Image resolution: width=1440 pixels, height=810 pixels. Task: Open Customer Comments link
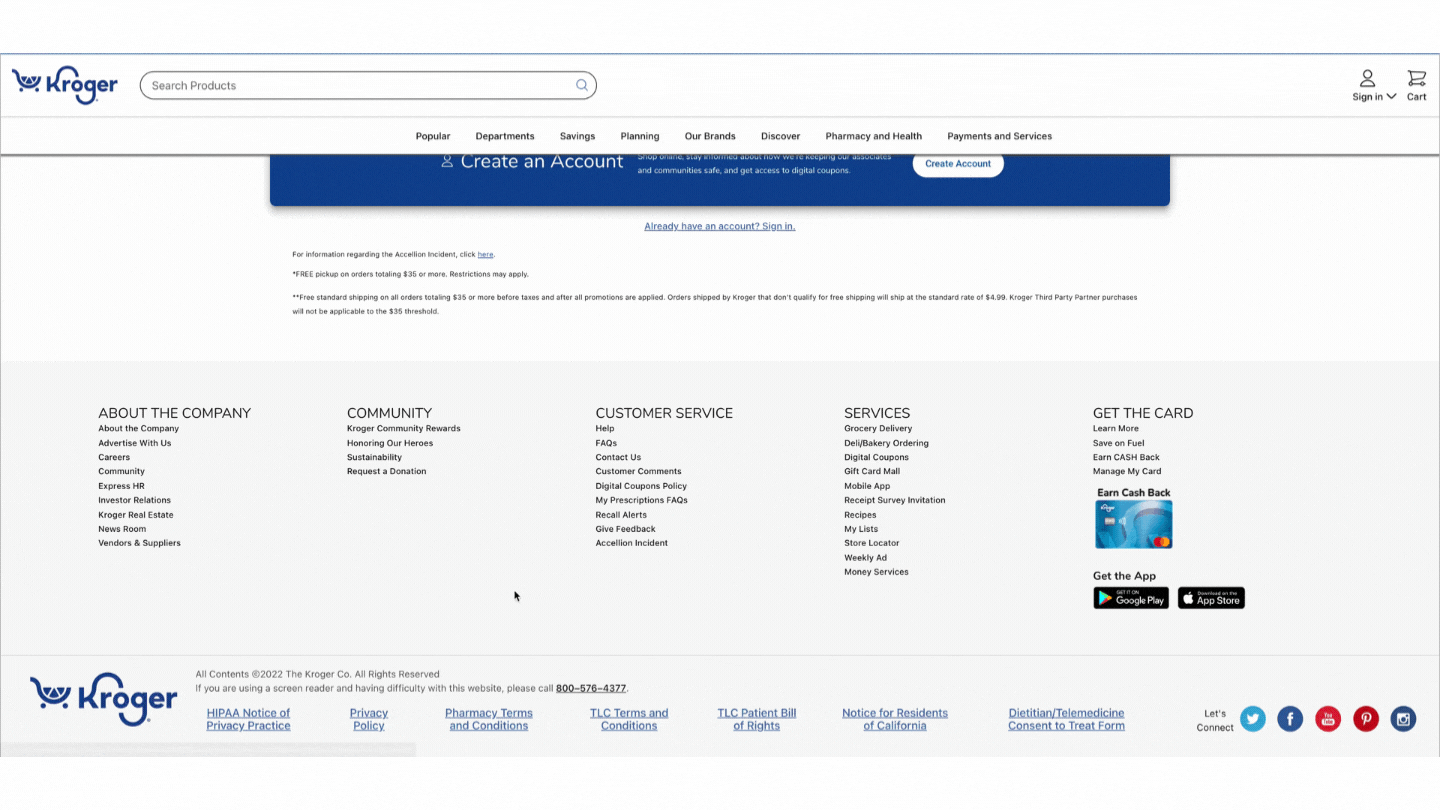click(638, 471)
